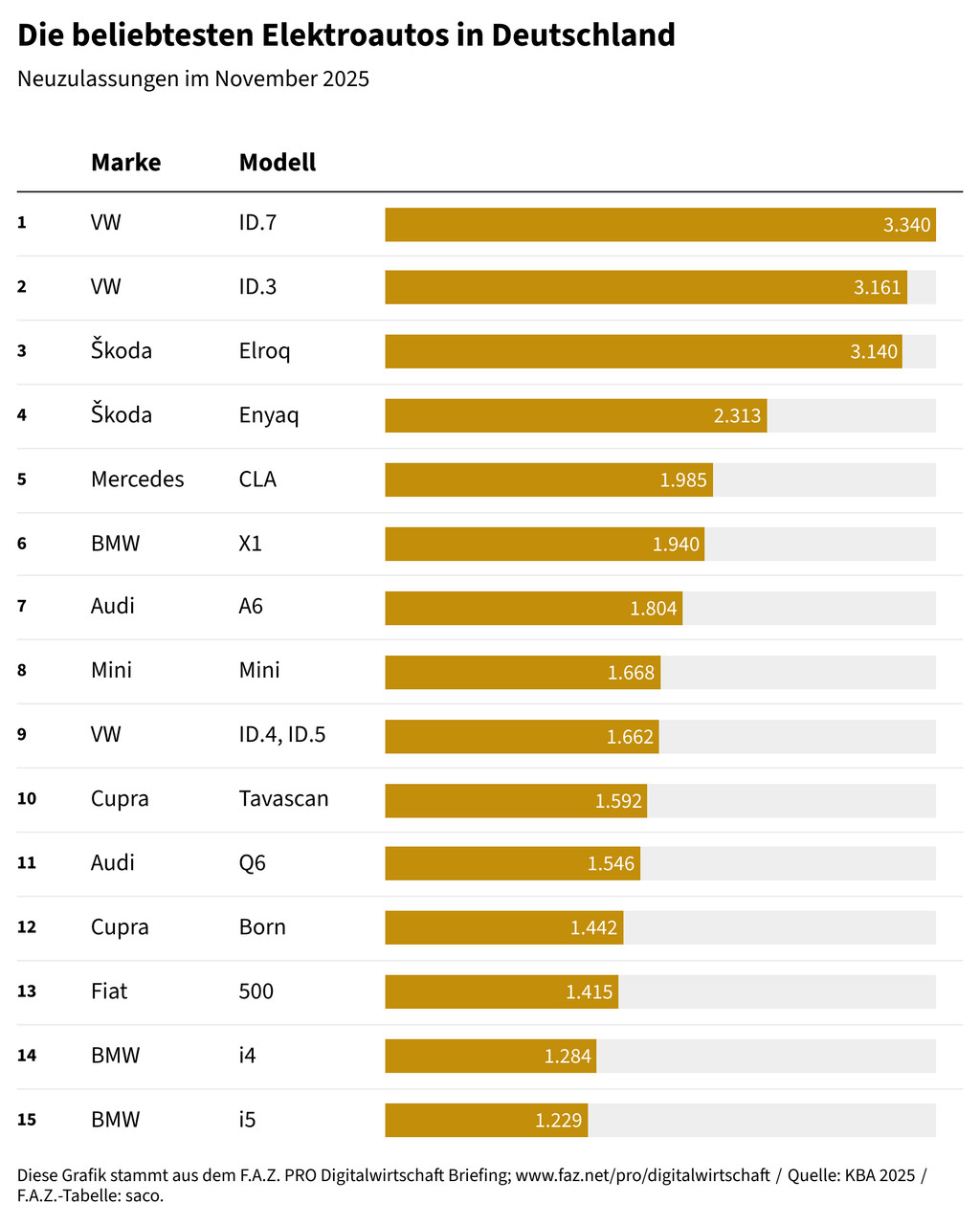Select the Škoda Elroq bar with 3.140
The width and height of the screenshot is (980, 1225).
coord(643,351)
